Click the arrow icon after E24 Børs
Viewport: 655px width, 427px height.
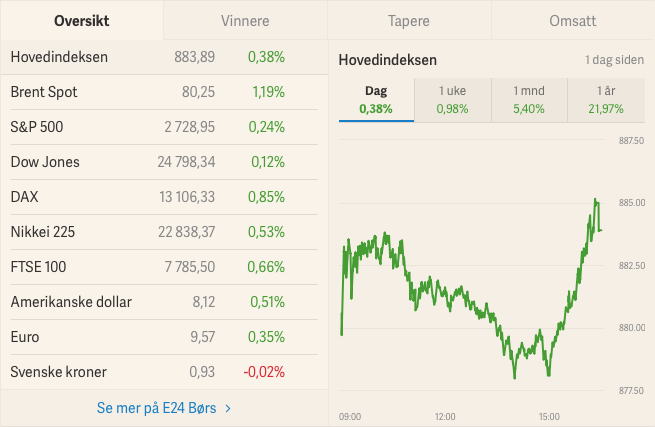[x=229, y=408]
